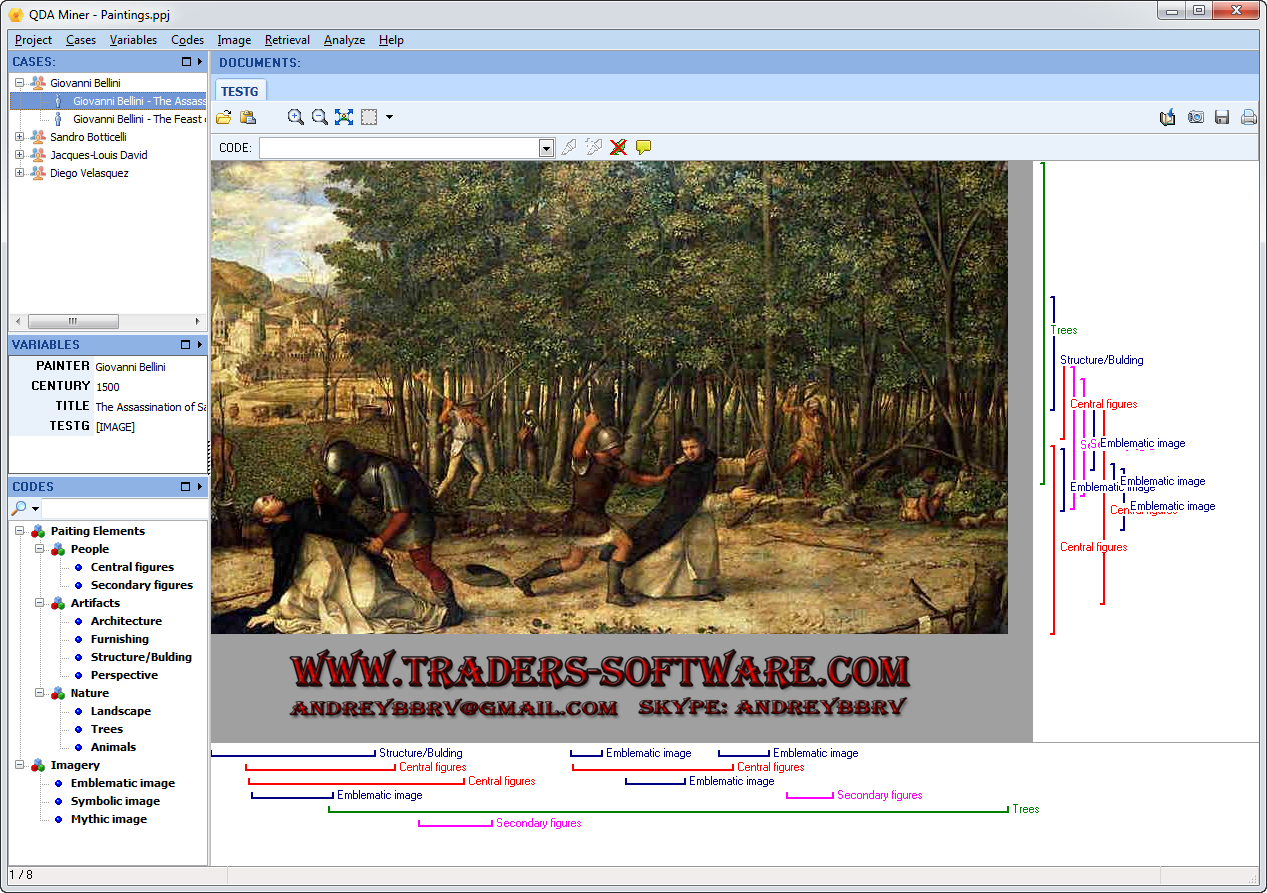The width and height of the screenshot is (1267, 893).
Task: Click the paste clipboard icon
Action: click(248, 117)
